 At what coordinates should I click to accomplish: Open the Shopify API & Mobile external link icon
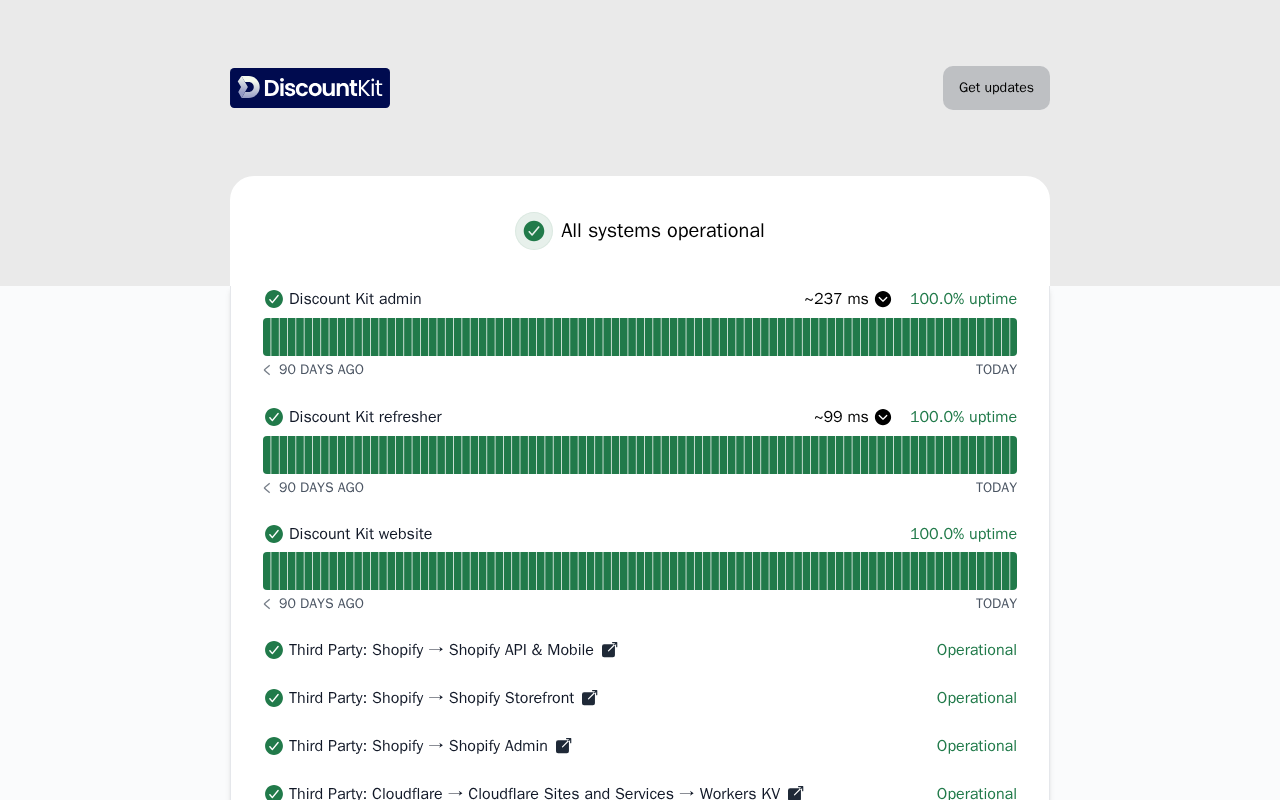tap(609, 650)
